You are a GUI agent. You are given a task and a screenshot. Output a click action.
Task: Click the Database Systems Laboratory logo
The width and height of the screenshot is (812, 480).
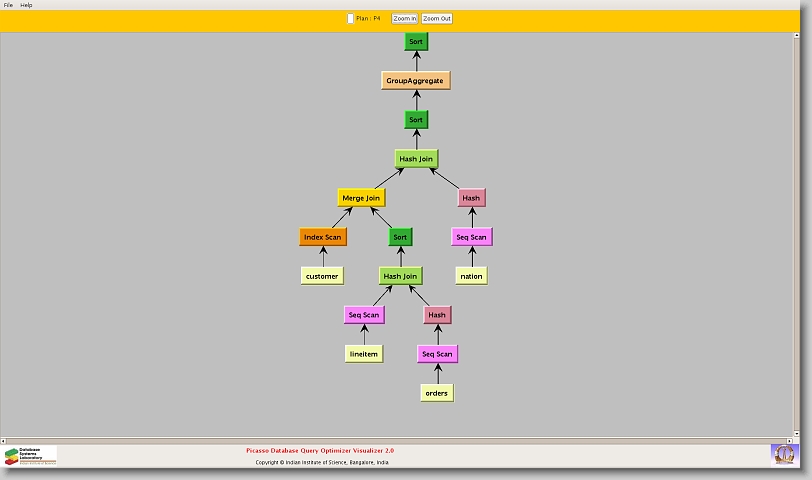(x=31, y=456)
